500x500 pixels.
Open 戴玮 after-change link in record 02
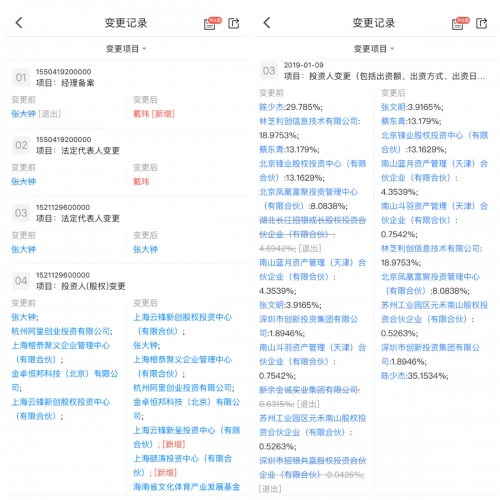coord(141,182)
